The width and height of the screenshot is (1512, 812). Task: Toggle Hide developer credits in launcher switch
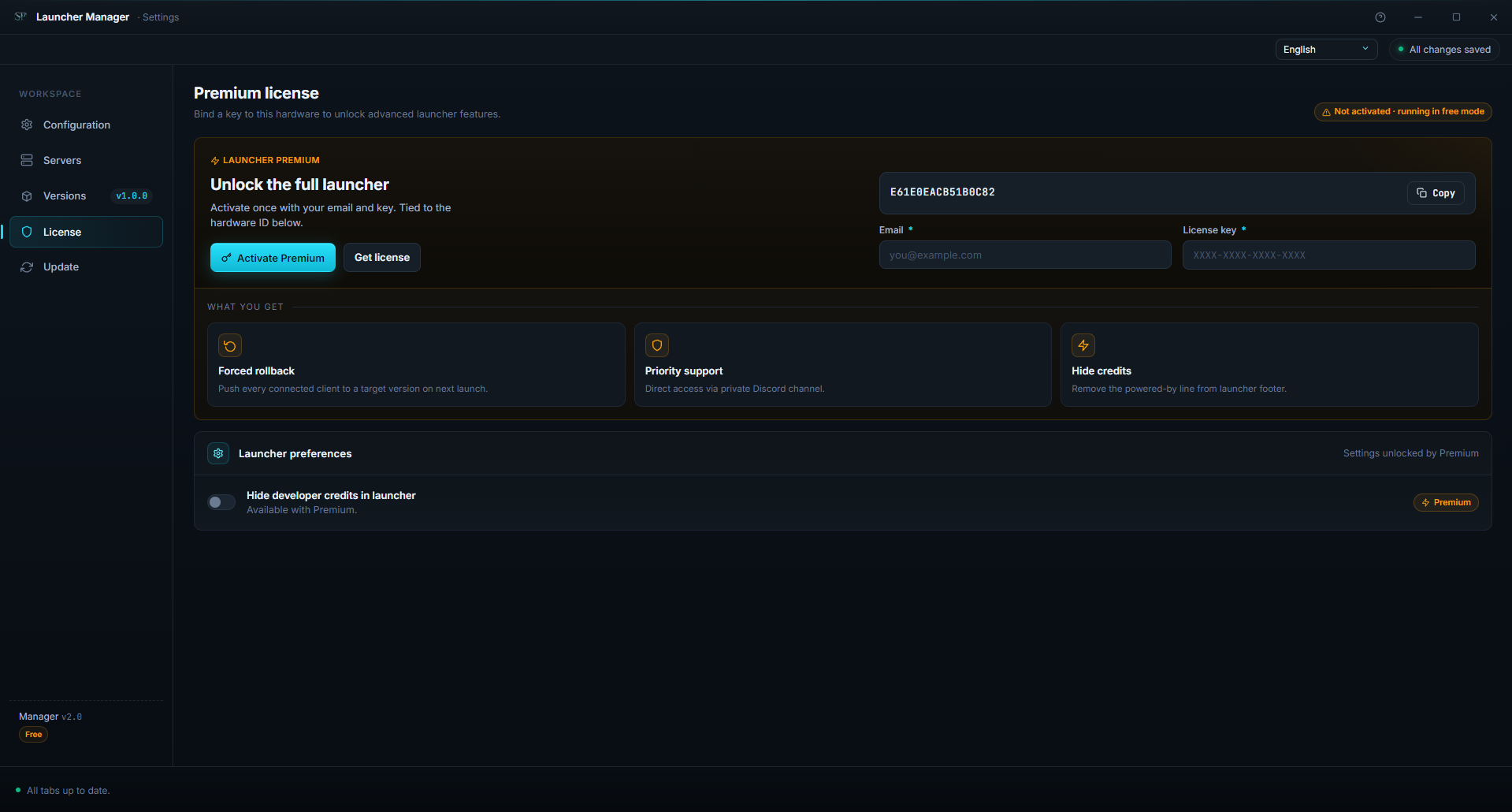(221, 502)
